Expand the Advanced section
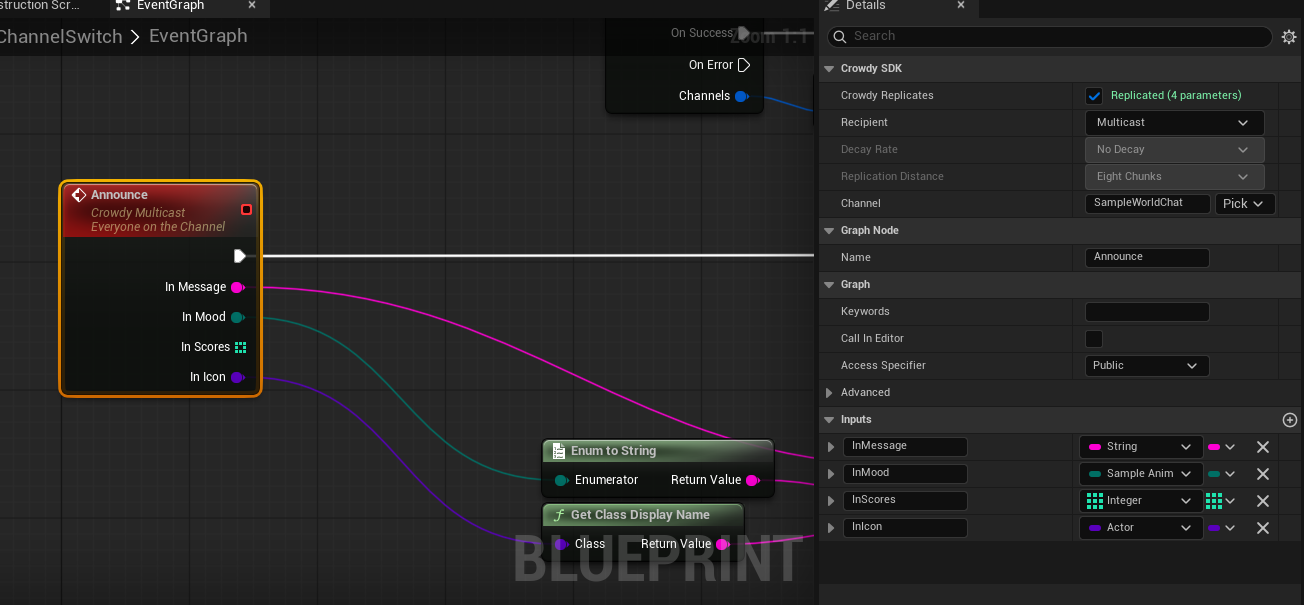This screenshot has height=605, width=1304. [x=829, y=393]
